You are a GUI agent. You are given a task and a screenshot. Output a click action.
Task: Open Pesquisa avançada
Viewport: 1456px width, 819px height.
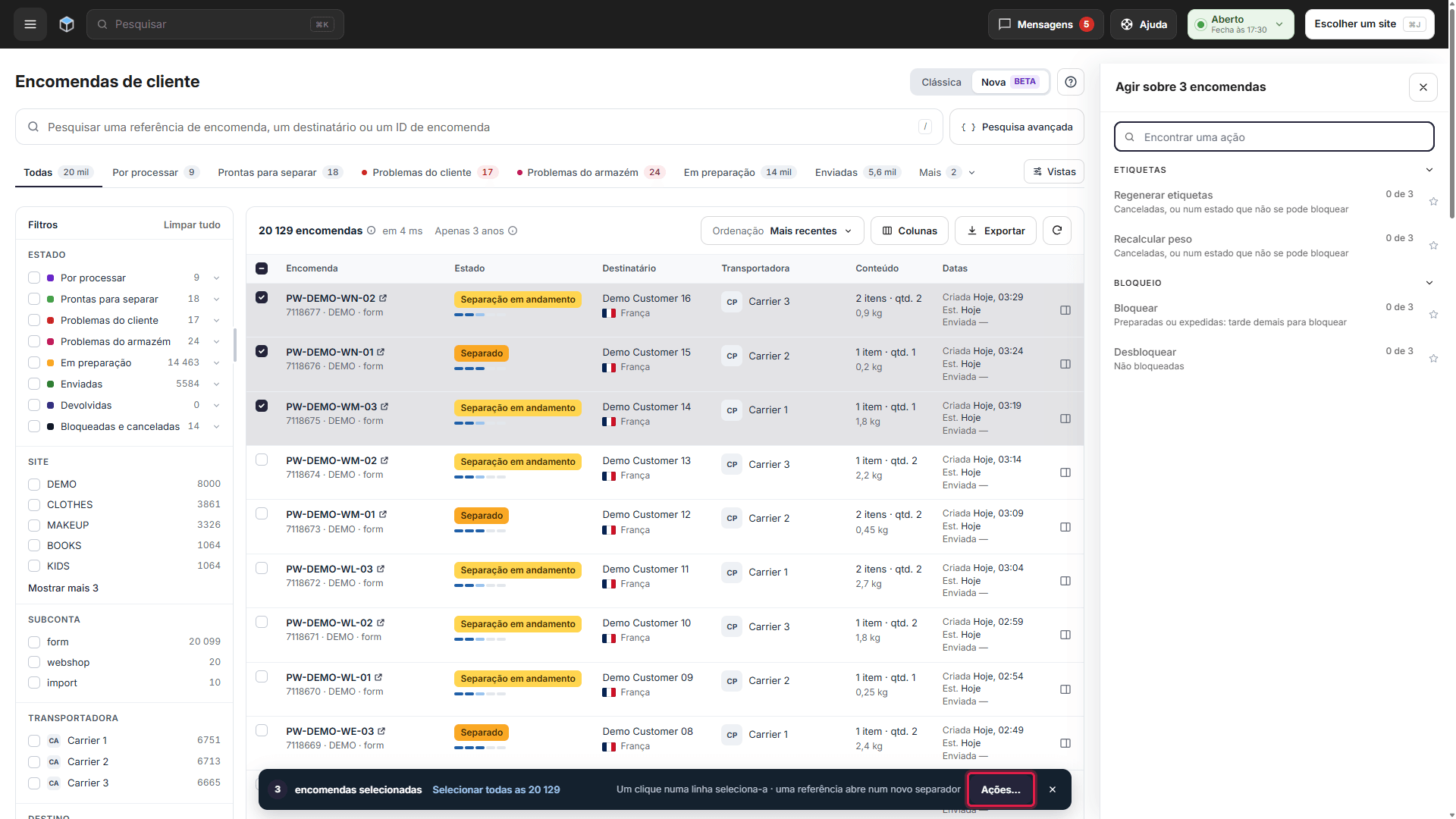(x=1016, y=127)
